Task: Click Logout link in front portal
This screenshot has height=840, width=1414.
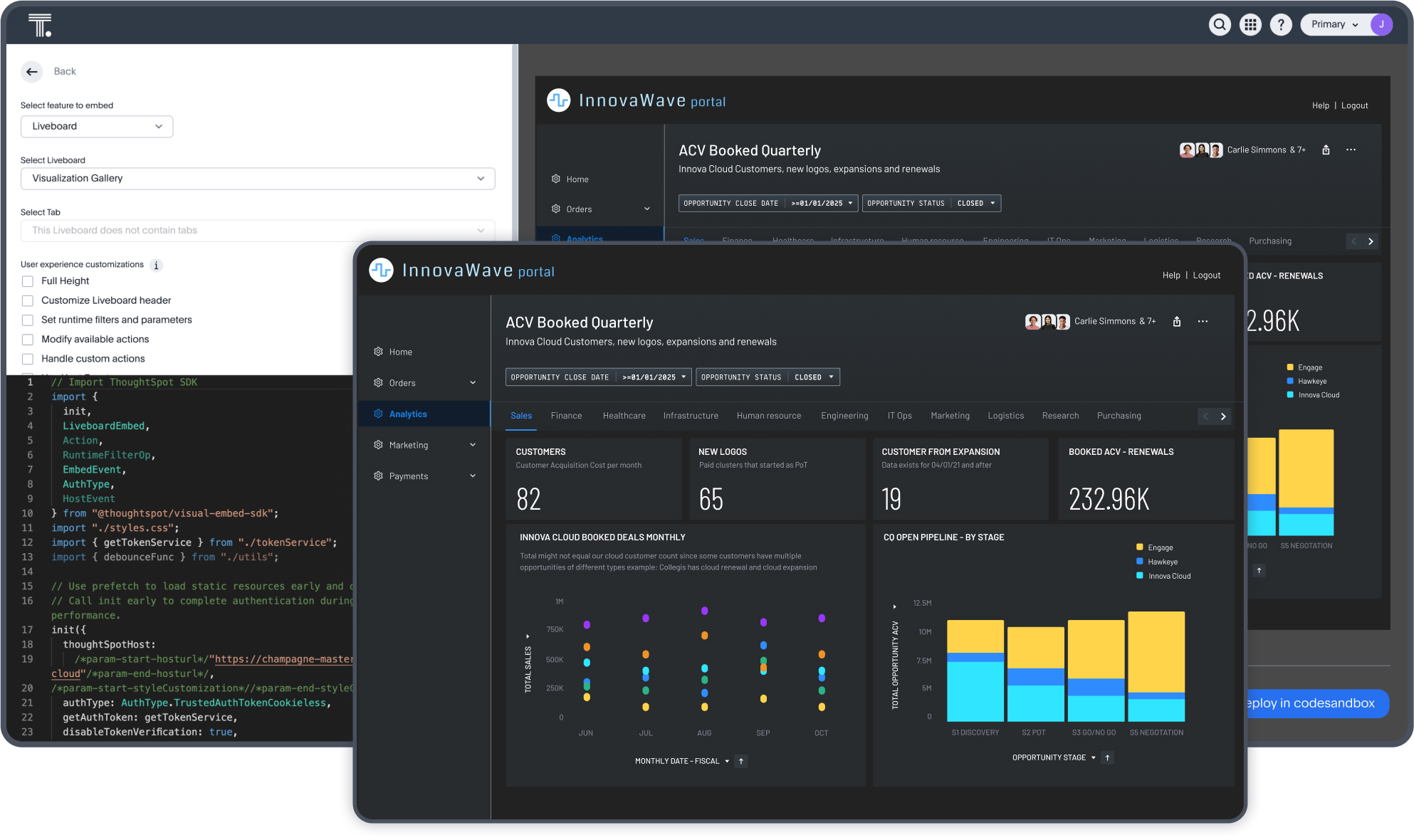Action: pos(1207,275)
